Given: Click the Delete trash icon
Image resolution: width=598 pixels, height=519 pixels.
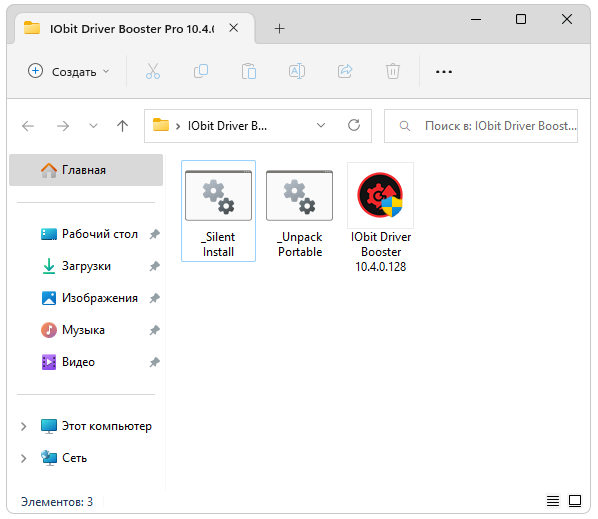Looking at the screenshot, I should pos(392,71).
